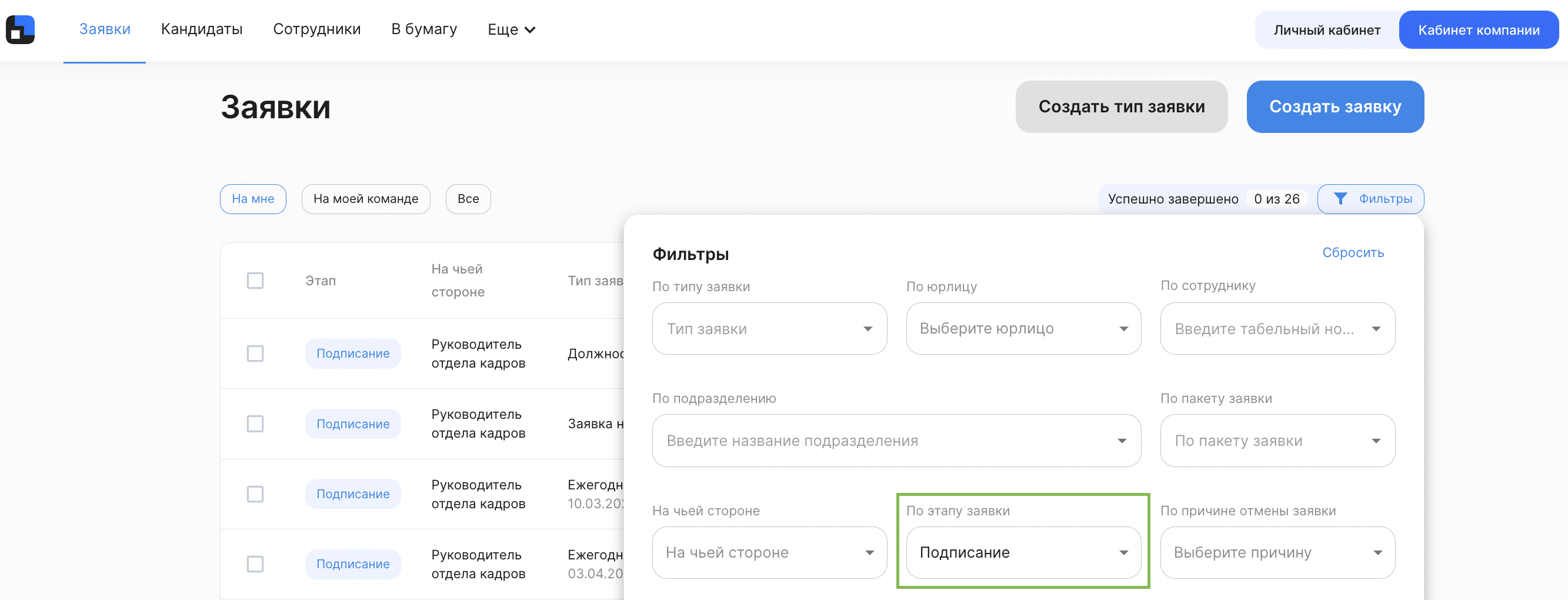Click Создать заявку button
This screenshot has width=1568, height=600.
coord(1335,106)
